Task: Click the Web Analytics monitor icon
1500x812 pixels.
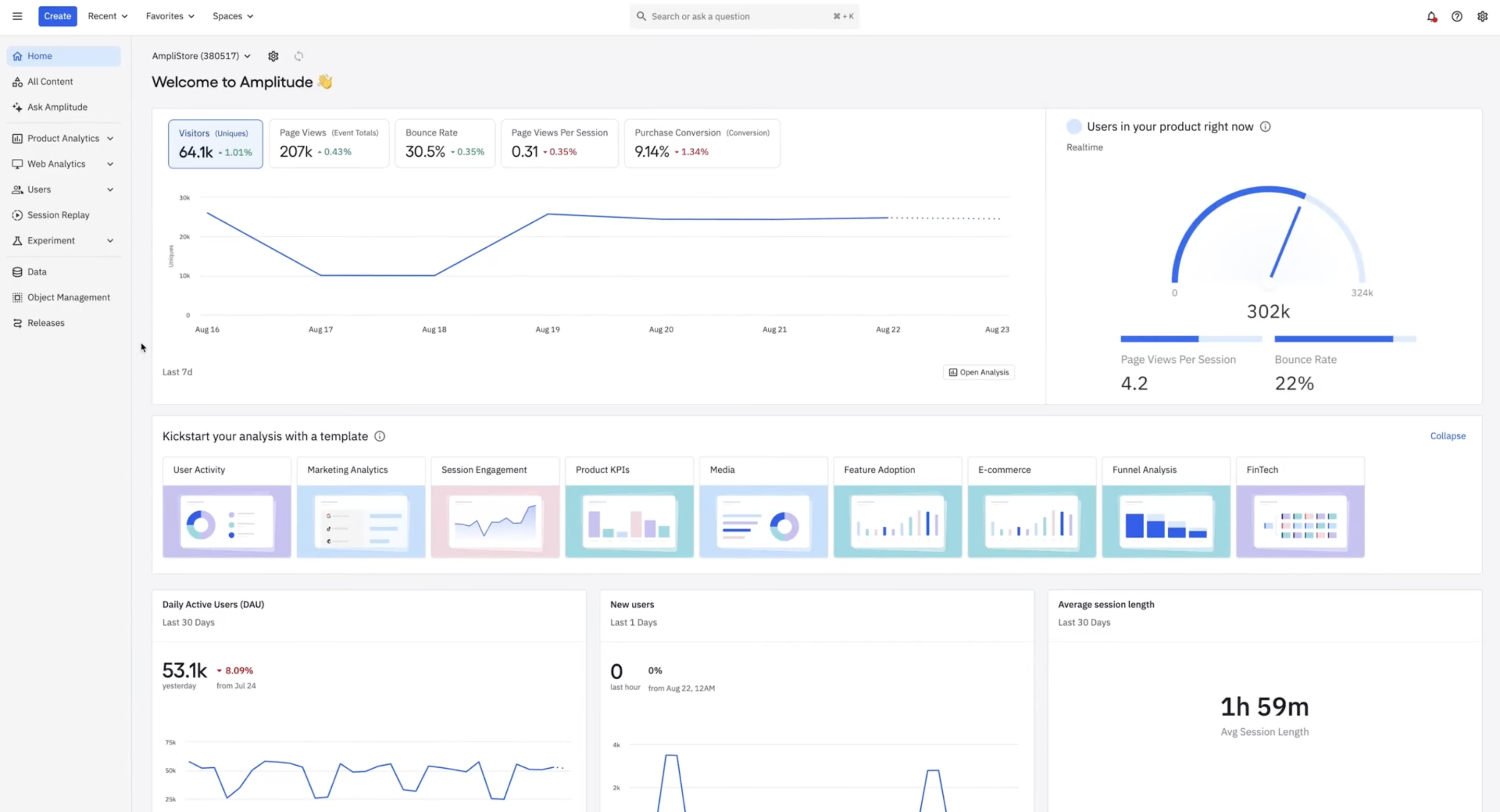Action: click(18, 164)
